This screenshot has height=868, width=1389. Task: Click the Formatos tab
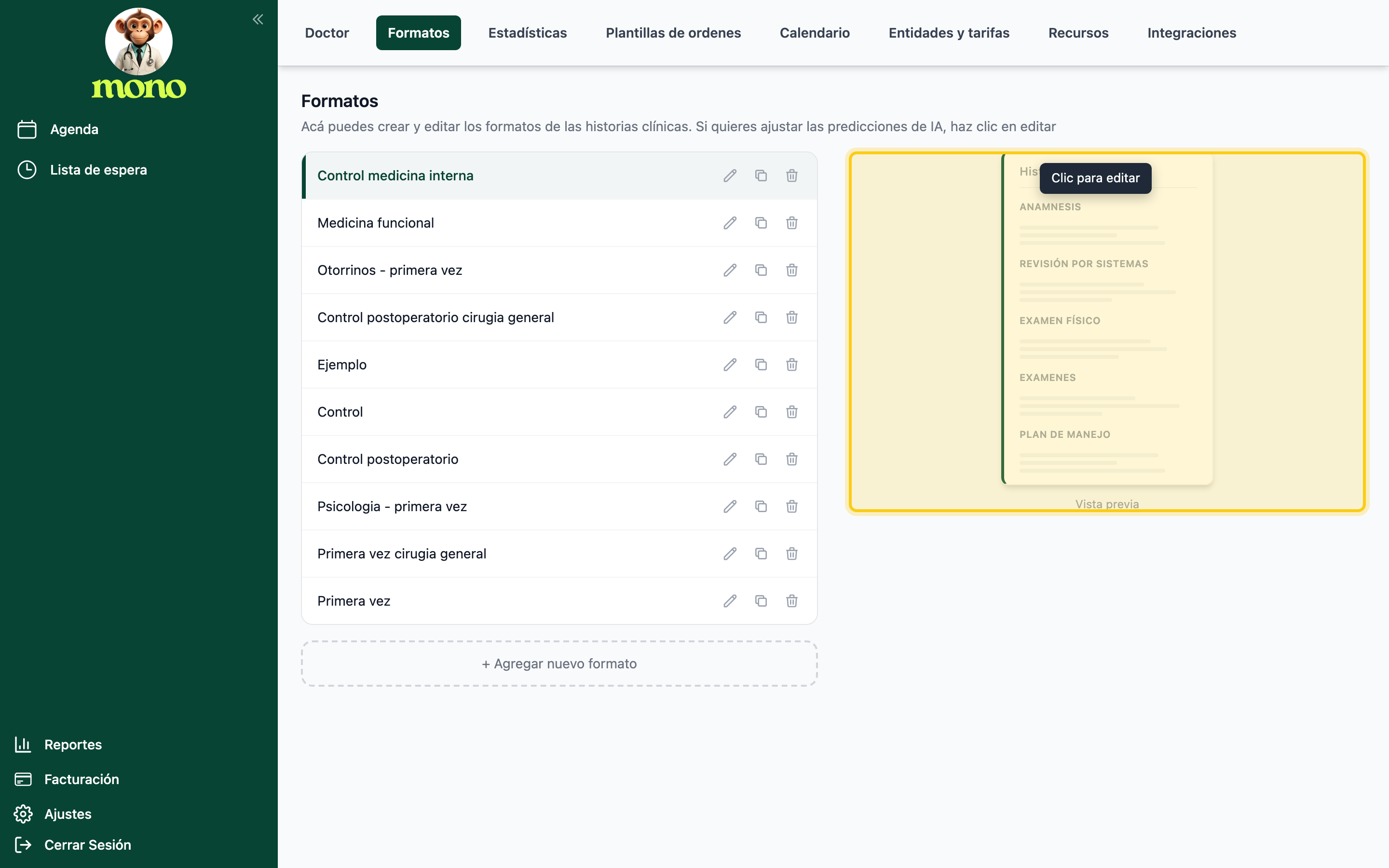point(419,33)
